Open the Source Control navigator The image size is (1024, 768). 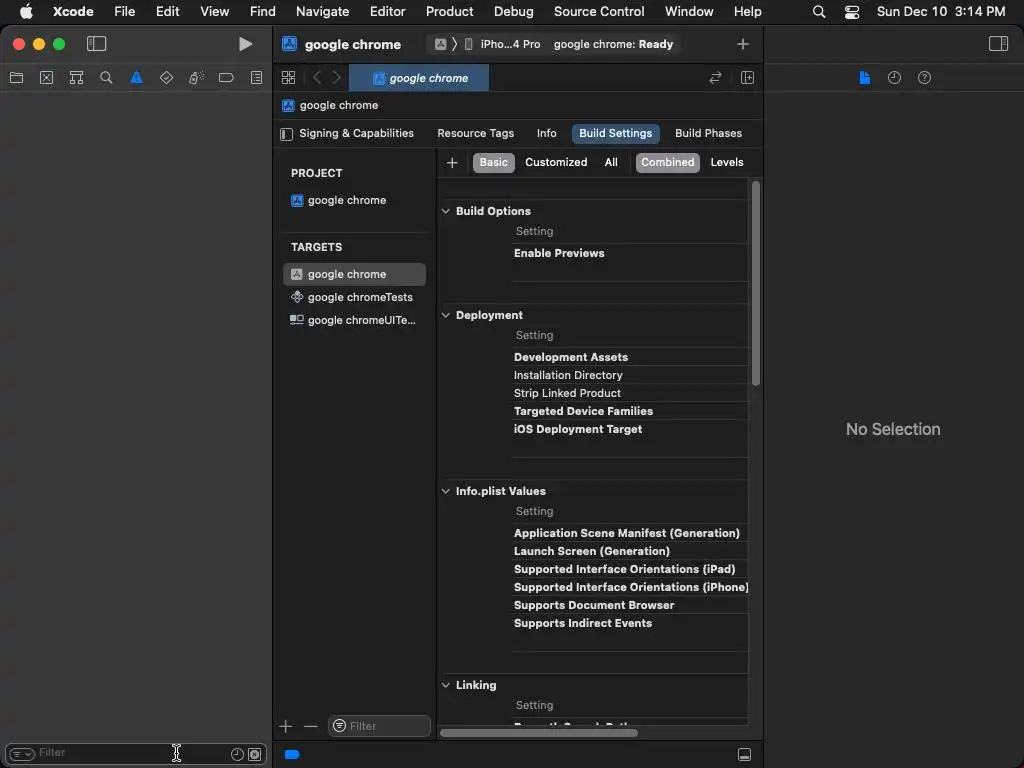tap(46, 78)
